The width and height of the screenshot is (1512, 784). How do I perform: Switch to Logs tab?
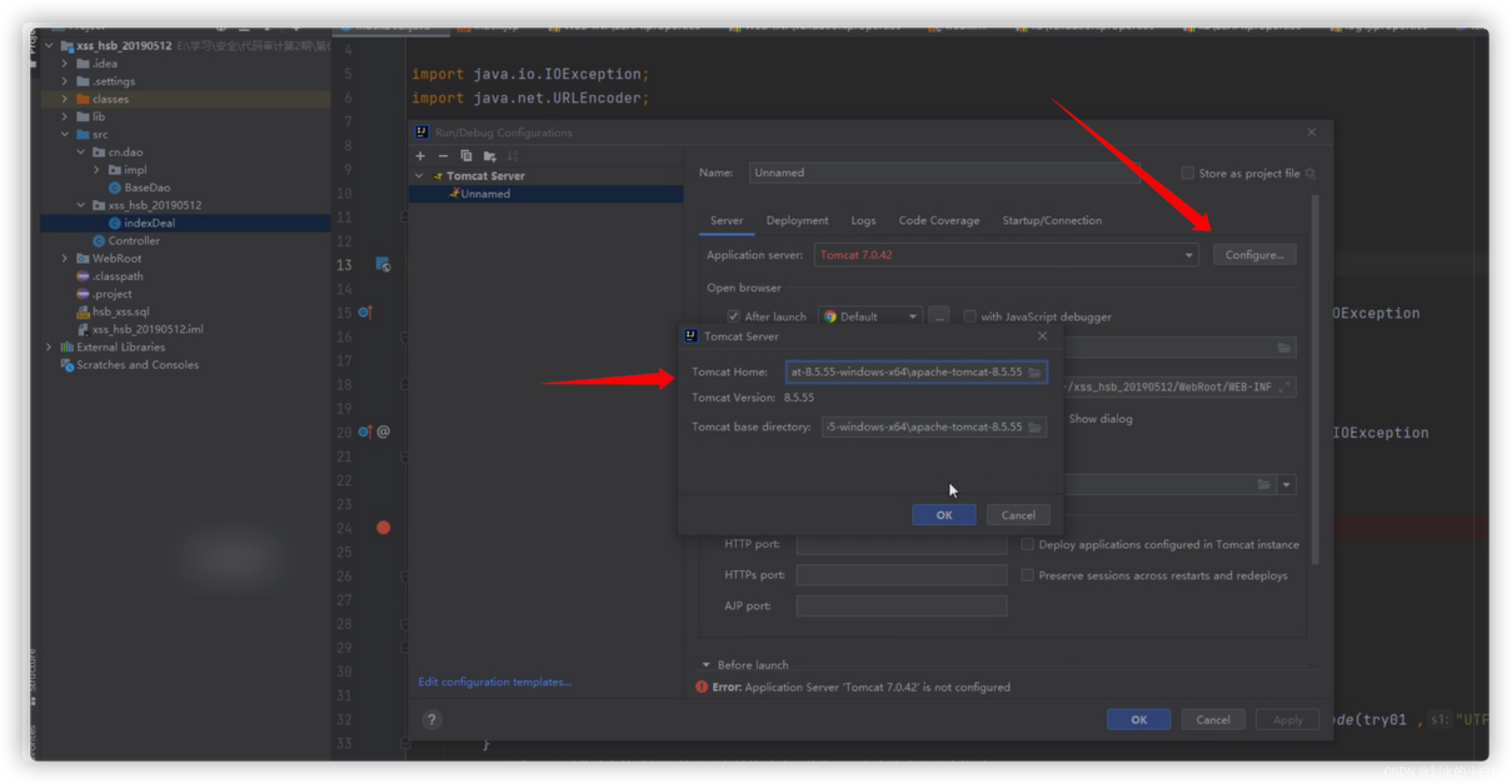tap(863, 221)
